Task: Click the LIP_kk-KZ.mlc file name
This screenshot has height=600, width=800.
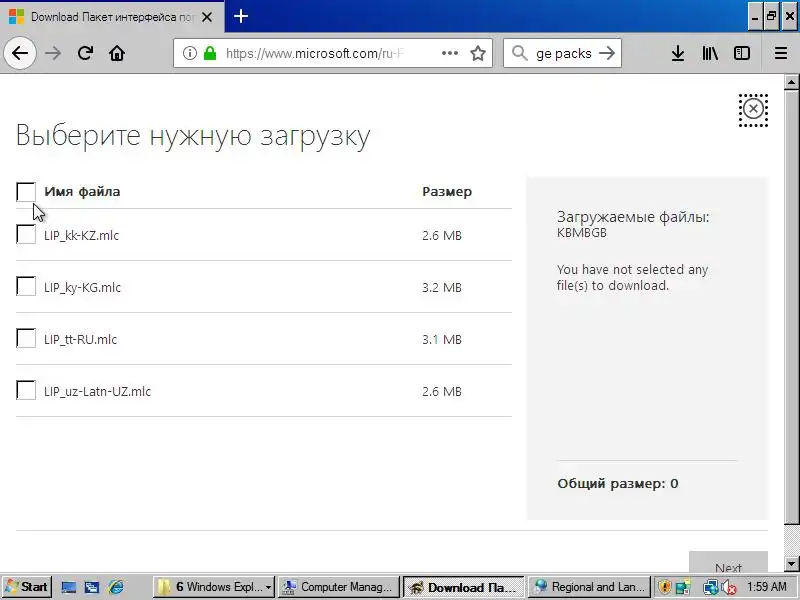Action: pos(82,235)
